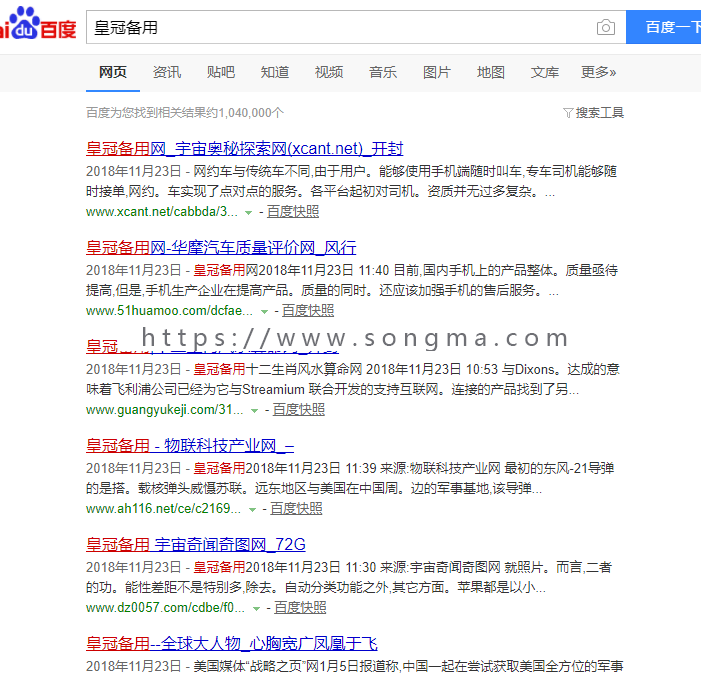The width and height of the screenshot is (701, 675).
Task: Click the green URL www.51huamoo.com/dcfae...
Action: (x=169, y=311)
